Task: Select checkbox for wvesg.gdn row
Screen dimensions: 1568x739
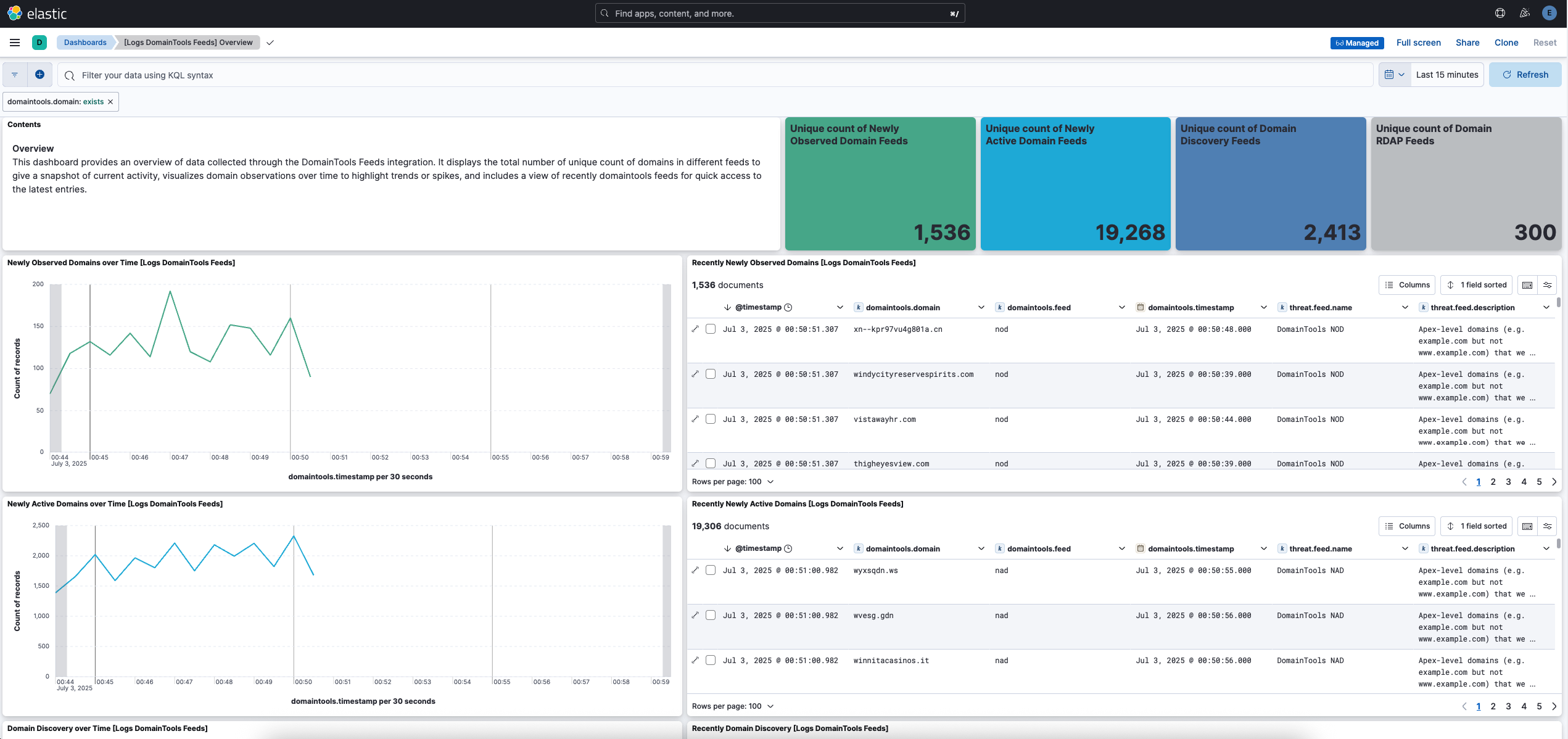Action: tap(711, 615)
